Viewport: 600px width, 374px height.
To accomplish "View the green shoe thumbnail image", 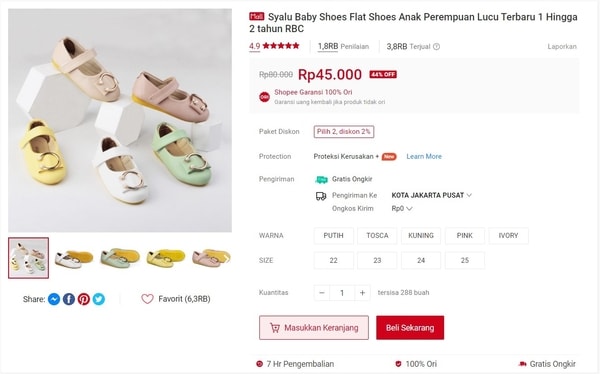I will click(120, 258).
